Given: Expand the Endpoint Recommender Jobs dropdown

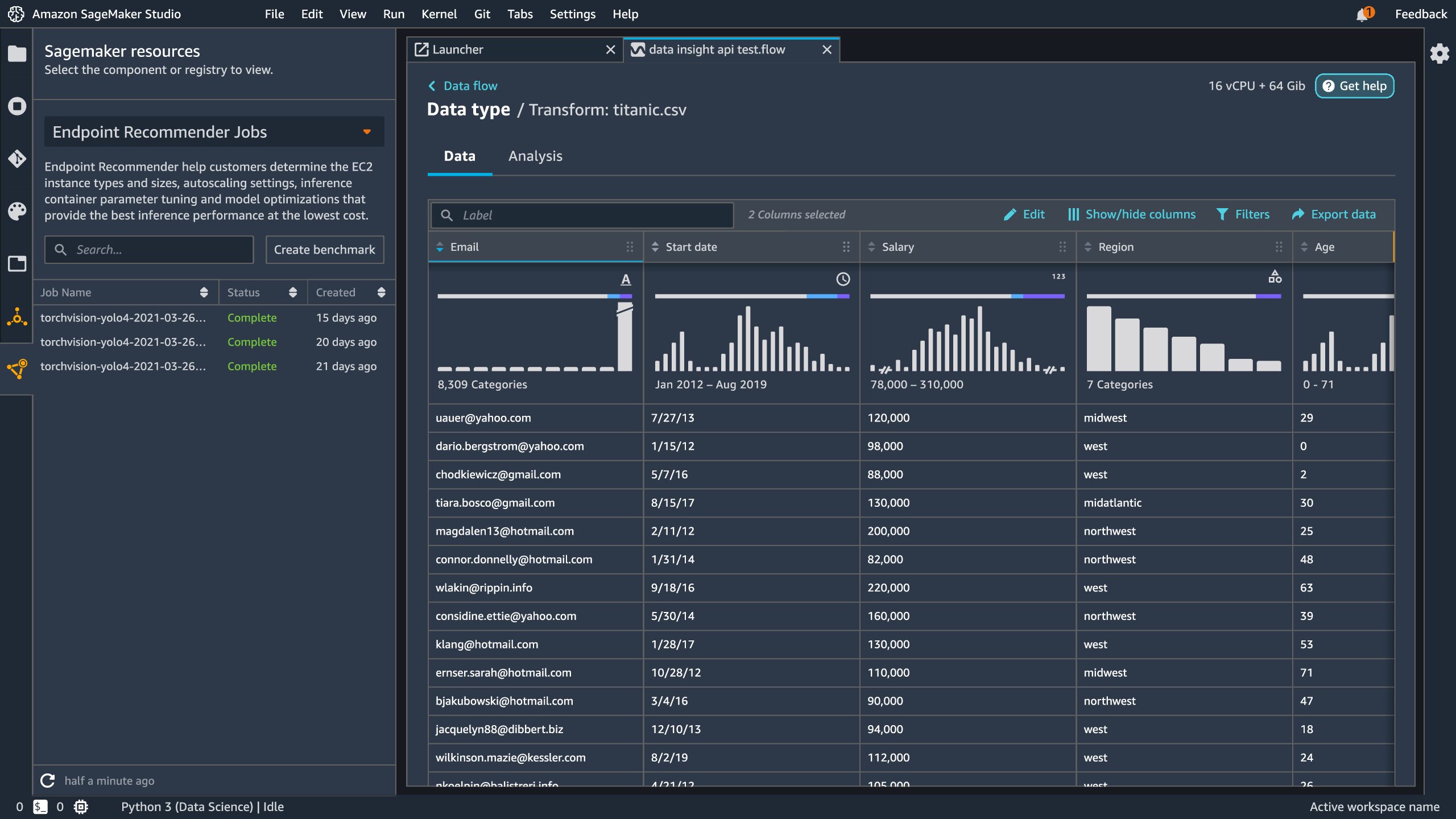Looking at the screenshot, I should (x=367, y=132).
